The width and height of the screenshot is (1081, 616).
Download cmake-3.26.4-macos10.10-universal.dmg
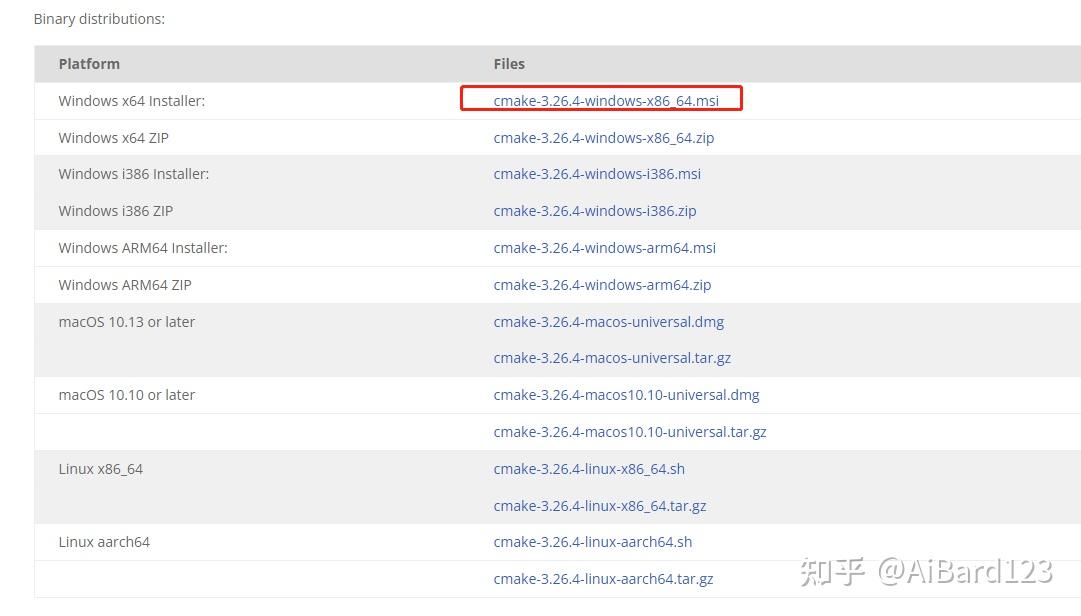point(627,396)
